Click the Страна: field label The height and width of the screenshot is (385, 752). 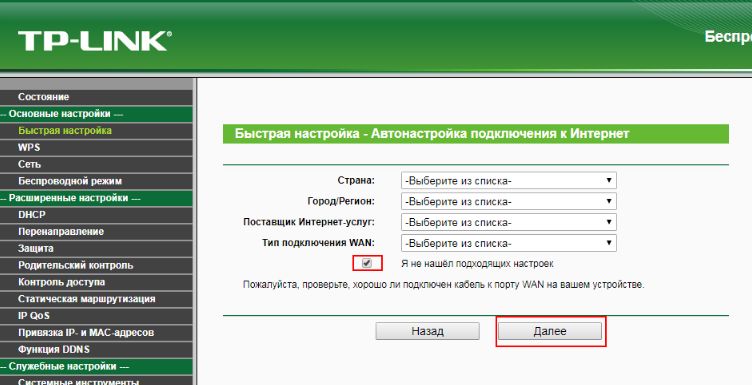coord(356,181)
